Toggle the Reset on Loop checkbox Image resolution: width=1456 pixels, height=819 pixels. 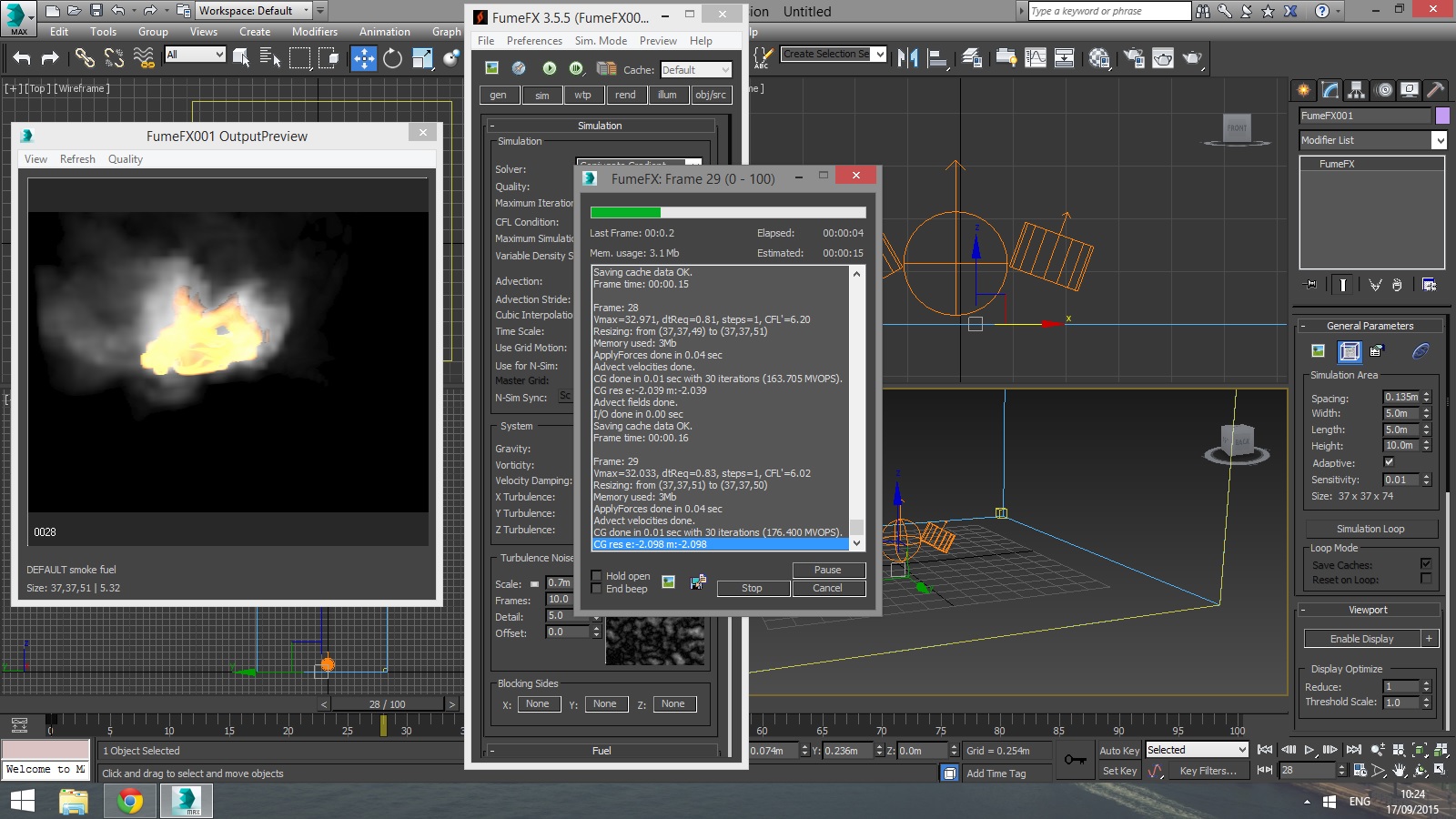[x=1426, y=579]
